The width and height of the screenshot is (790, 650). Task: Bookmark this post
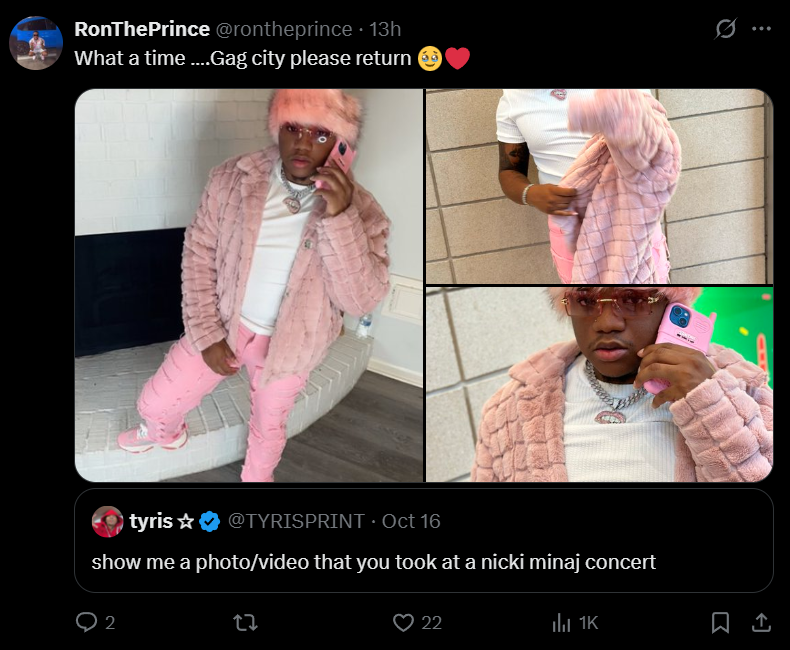coord(720,623)
